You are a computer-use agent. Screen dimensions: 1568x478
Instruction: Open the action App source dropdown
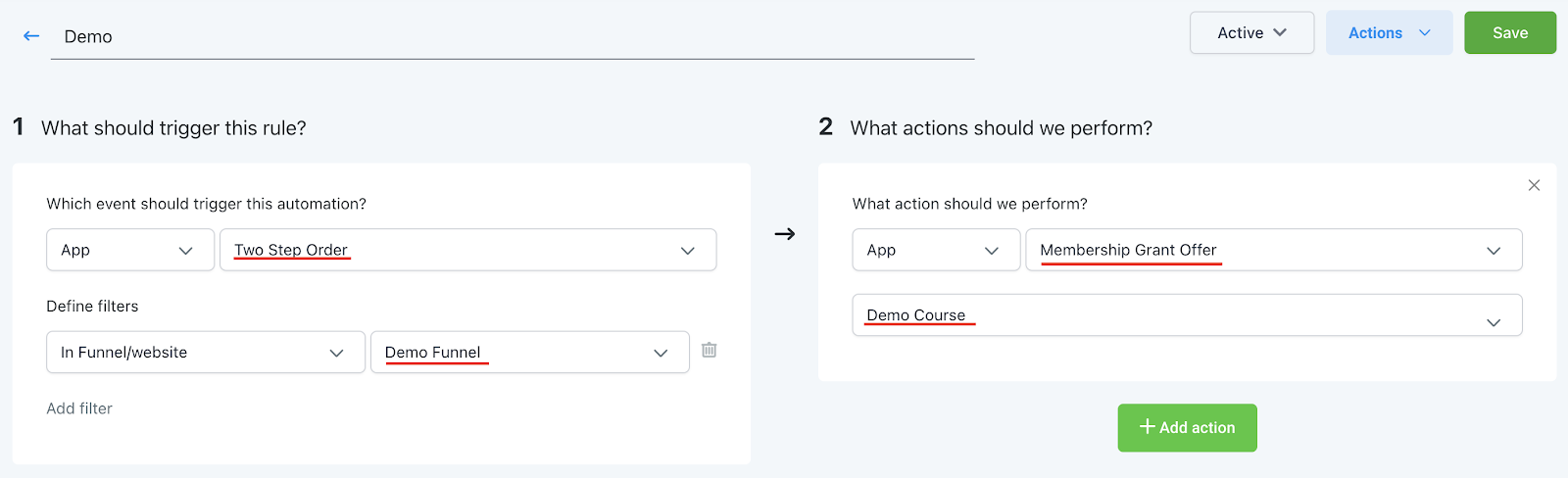click(x=935, y=250)
